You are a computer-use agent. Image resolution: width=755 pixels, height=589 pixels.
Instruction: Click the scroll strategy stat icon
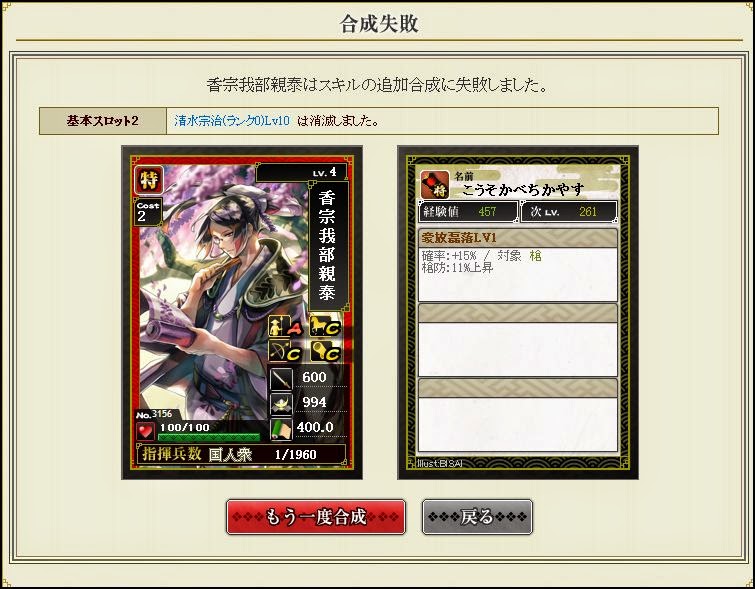(281, 429)
